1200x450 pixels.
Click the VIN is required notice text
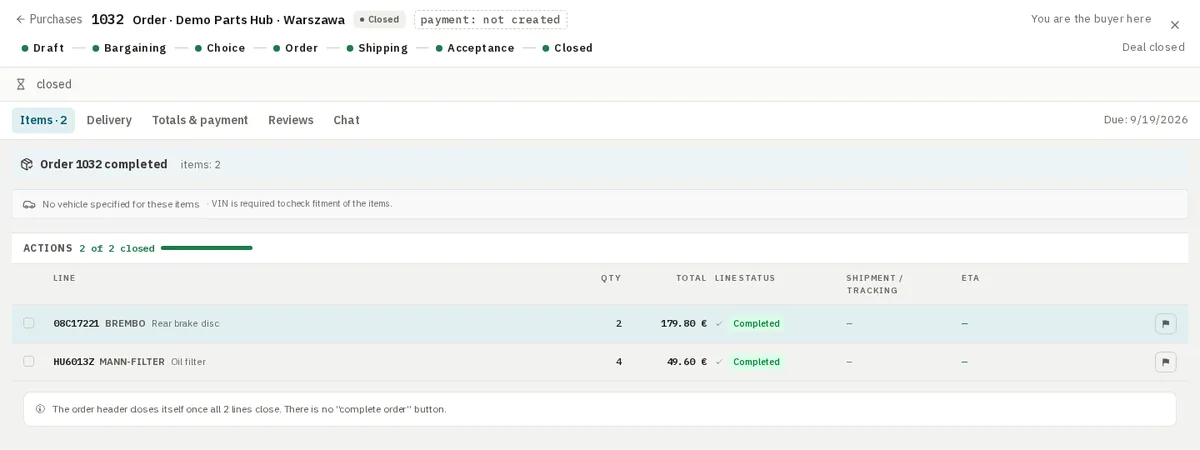pos(302,204)
